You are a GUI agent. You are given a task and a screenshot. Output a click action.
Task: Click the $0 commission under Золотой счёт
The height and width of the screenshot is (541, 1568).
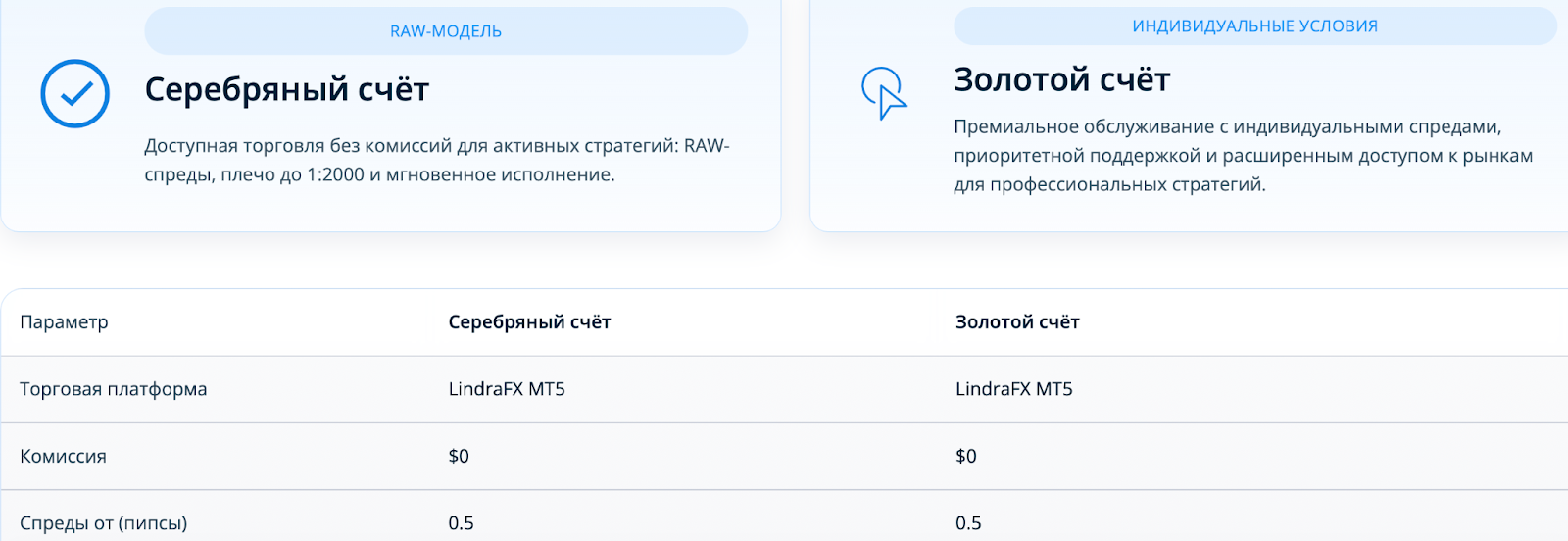coord(966,456)
